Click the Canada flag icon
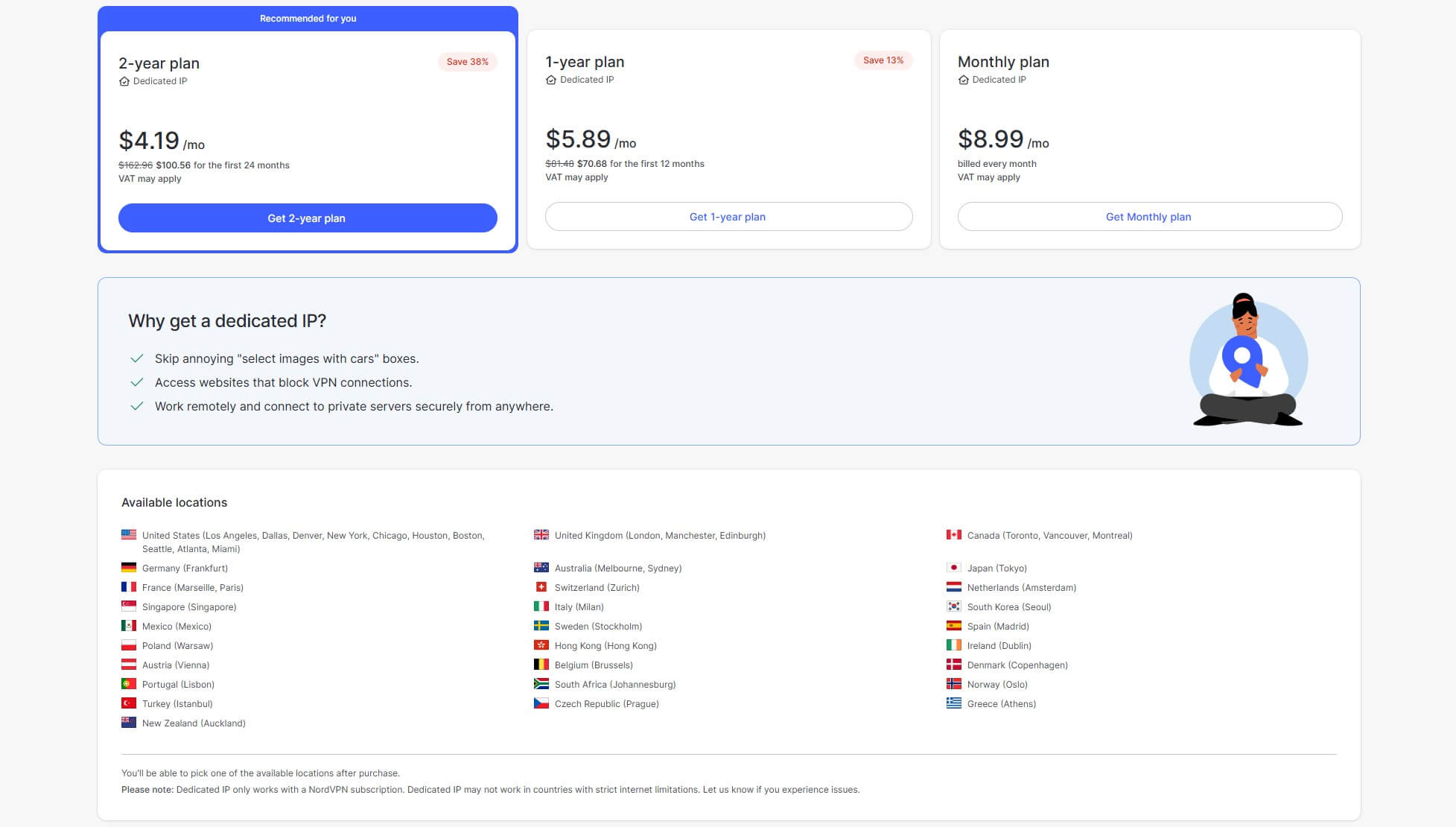 [955, 534]
